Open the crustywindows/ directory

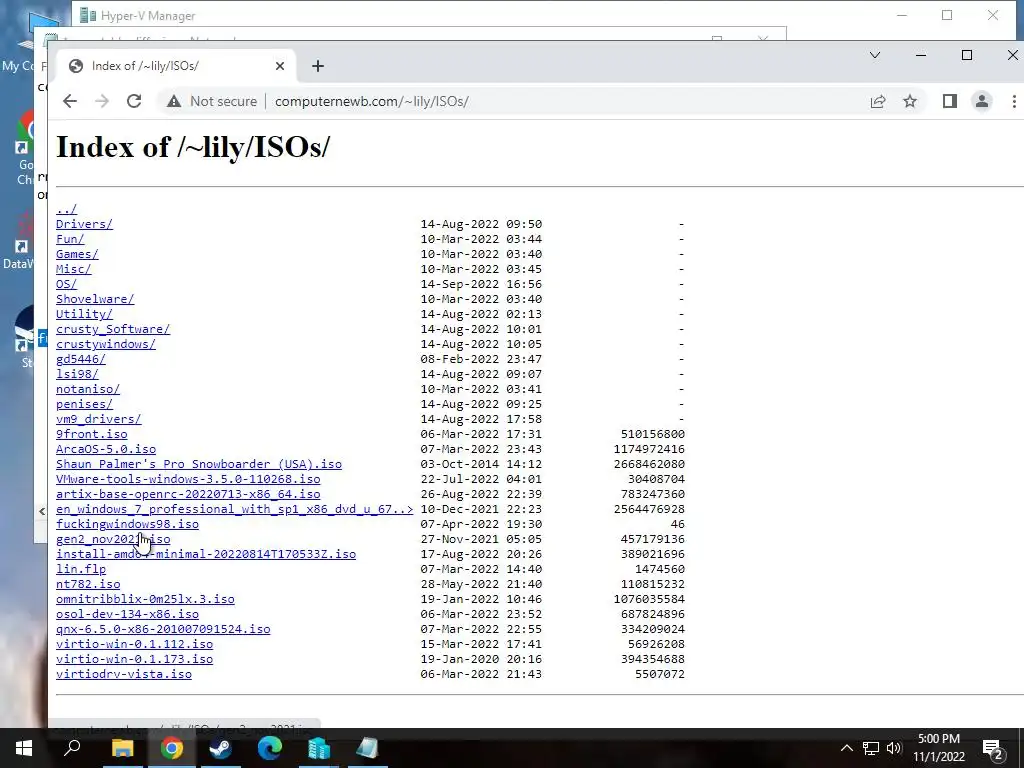[106, 344]
